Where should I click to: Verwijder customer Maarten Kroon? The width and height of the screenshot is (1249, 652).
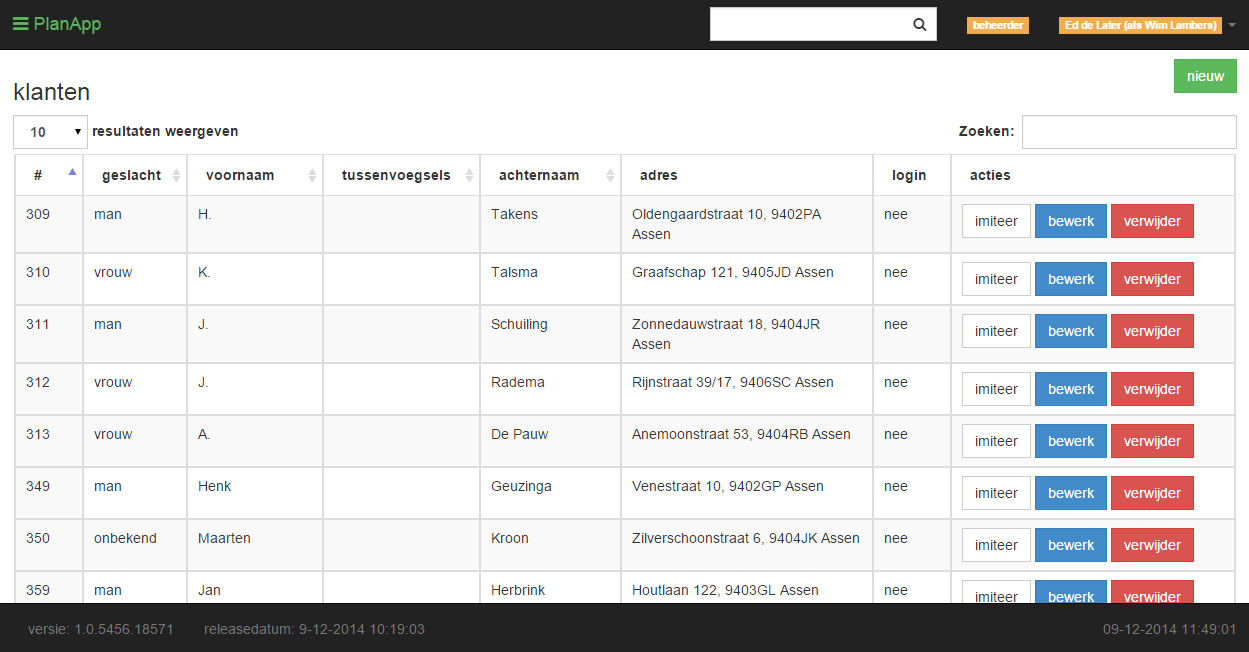(1151, 545)
